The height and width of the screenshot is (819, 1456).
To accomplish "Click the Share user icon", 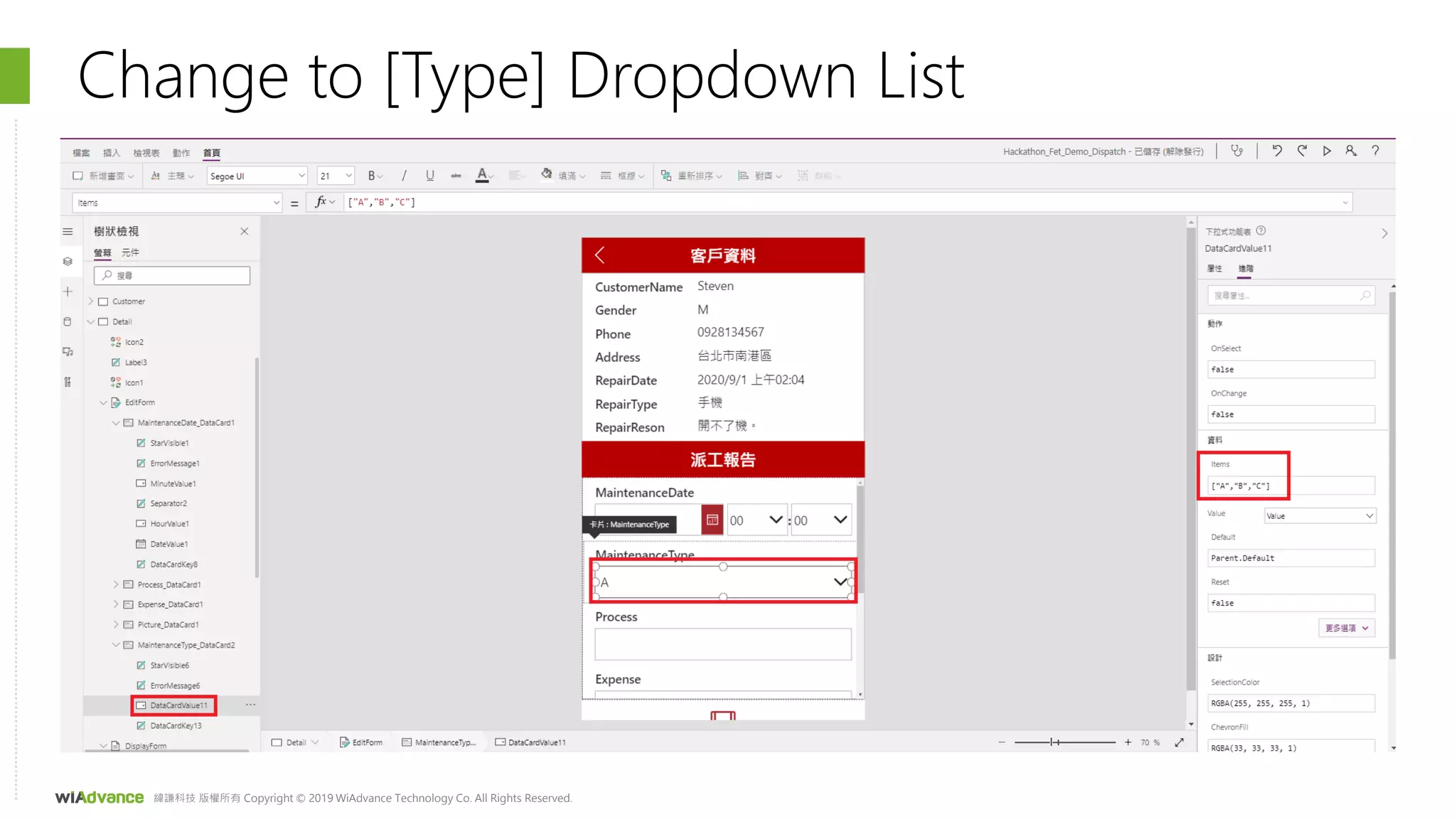I will coord(1351,151).
